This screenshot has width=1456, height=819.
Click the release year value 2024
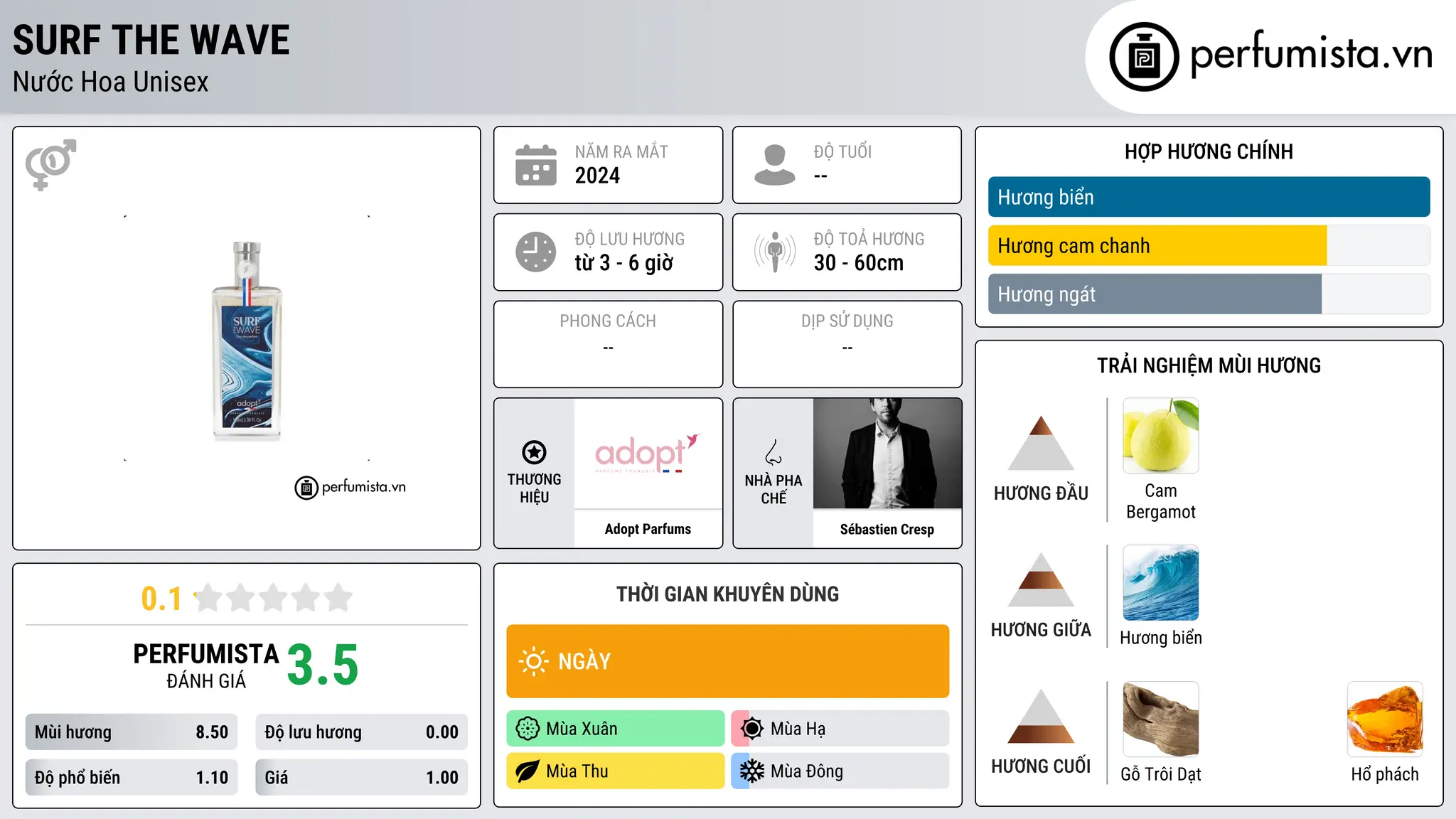click(597, 176)
